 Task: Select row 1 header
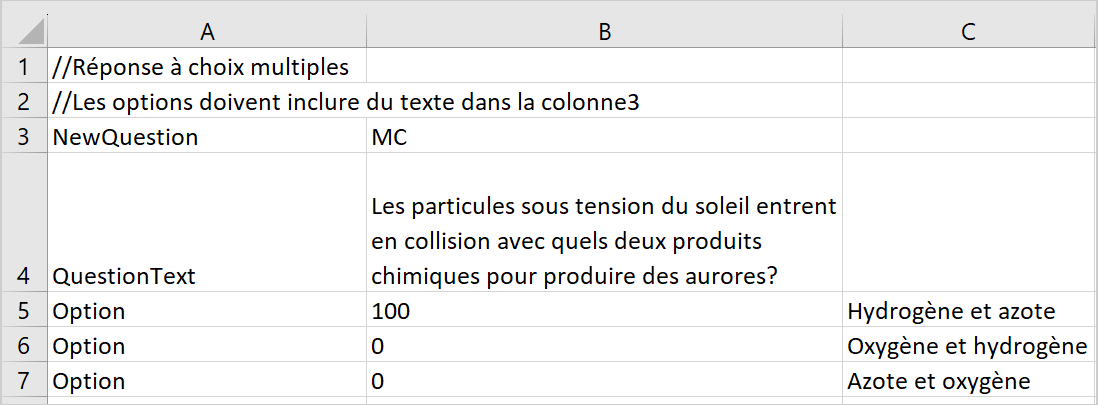[x=25, y=67]
